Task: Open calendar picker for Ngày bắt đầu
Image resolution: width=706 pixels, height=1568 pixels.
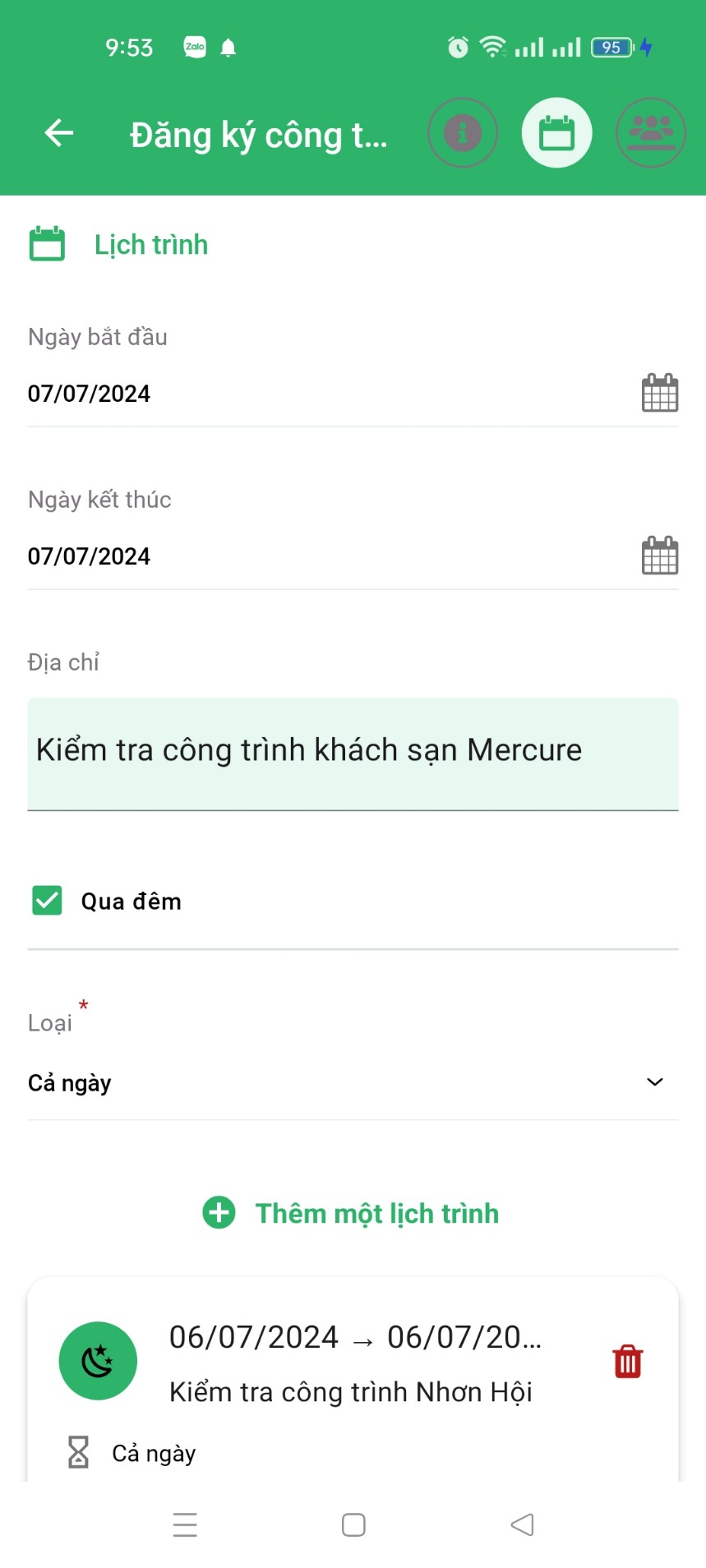Action: click(659, 393)
